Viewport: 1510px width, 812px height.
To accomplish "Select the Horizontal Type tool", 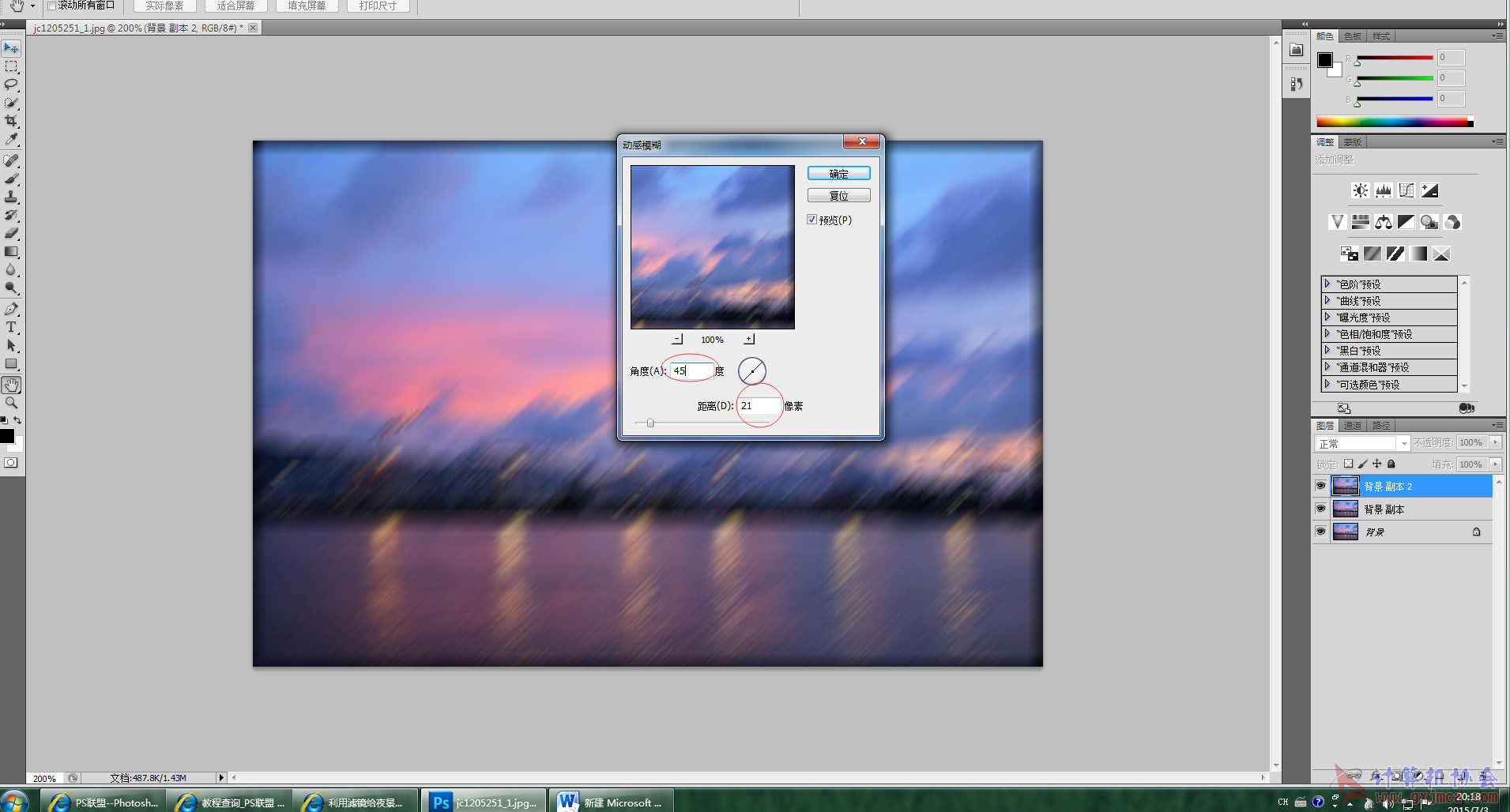I will pyautogui.click(x=11, y=327).
